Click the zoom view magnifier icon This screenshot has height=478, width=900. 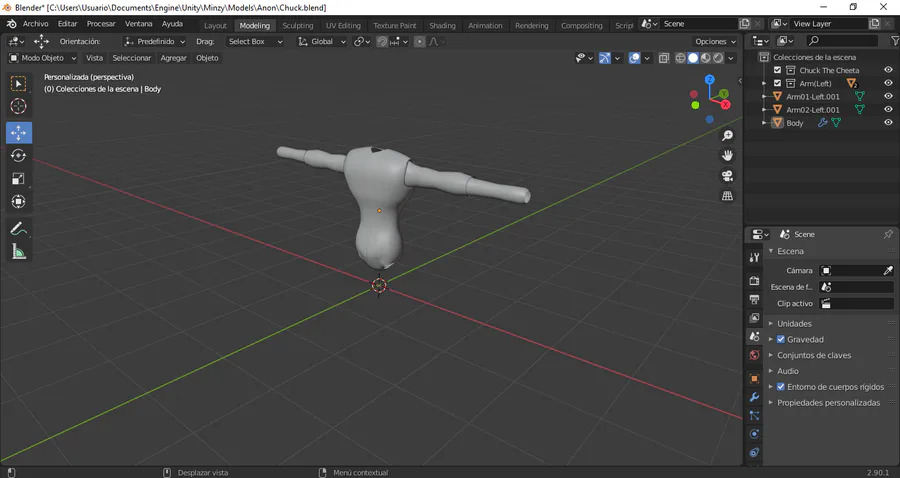727,135
